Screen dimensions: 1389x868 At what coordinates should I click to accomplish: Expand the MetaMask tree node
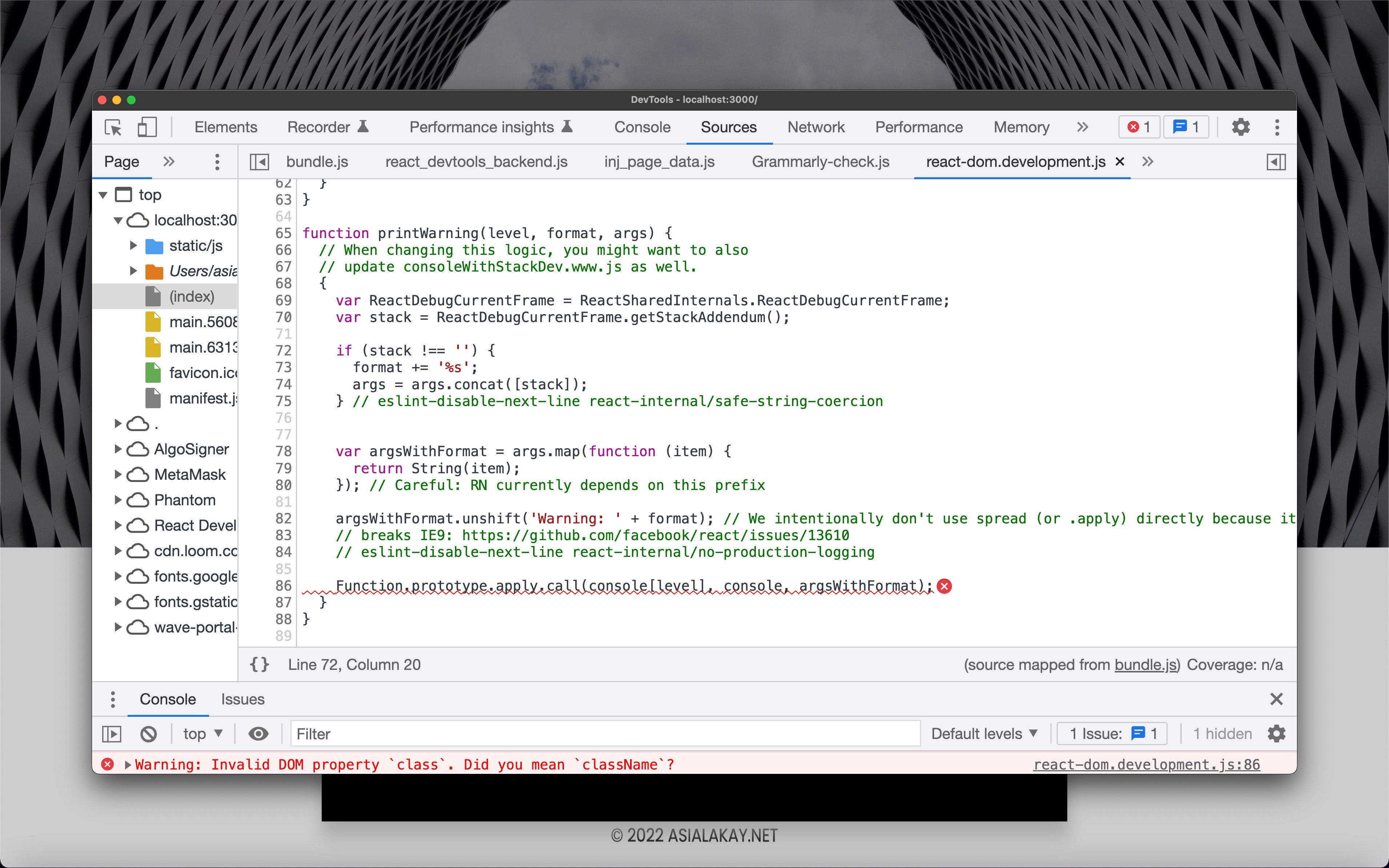pos(118,475)
